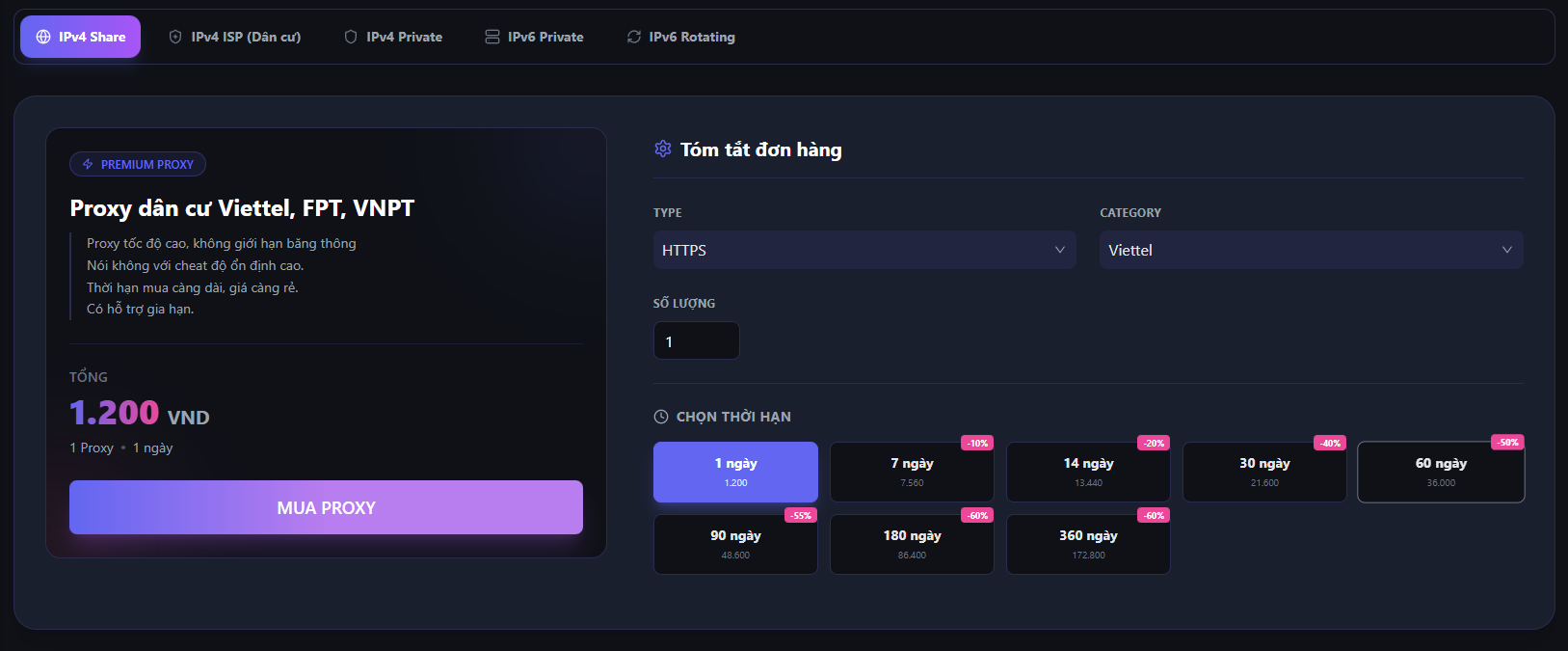
Task: Click the -60% badge on 360 ngày
Action: coord(1154,515)
